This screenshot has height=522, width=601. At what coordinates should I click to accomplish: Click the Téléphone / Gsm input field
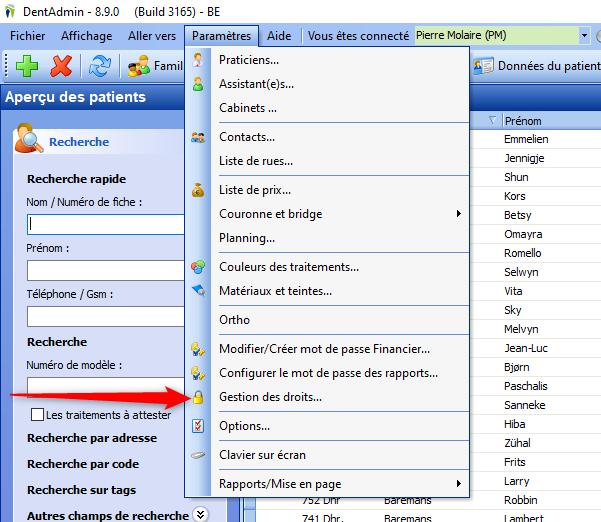[x=106, y=316]
